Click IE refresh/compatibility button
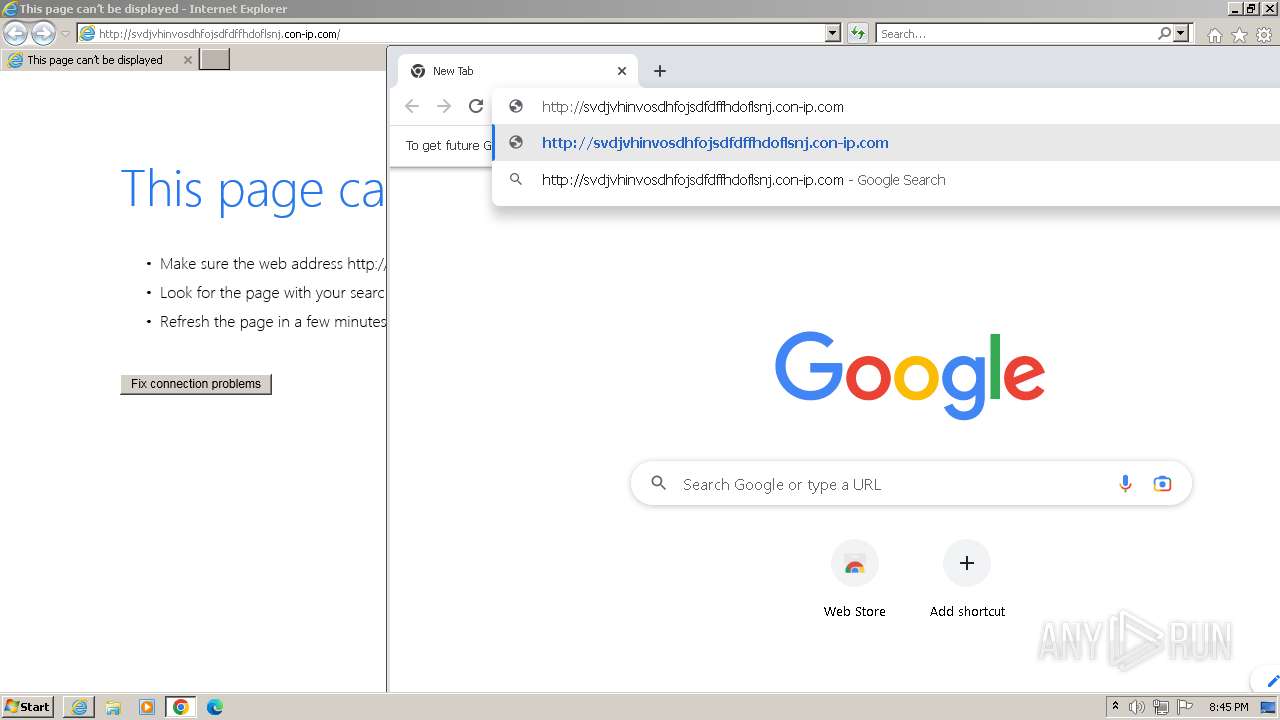Image resolution: width=1280 pixels, height=720 pixels. pos(857,34)
